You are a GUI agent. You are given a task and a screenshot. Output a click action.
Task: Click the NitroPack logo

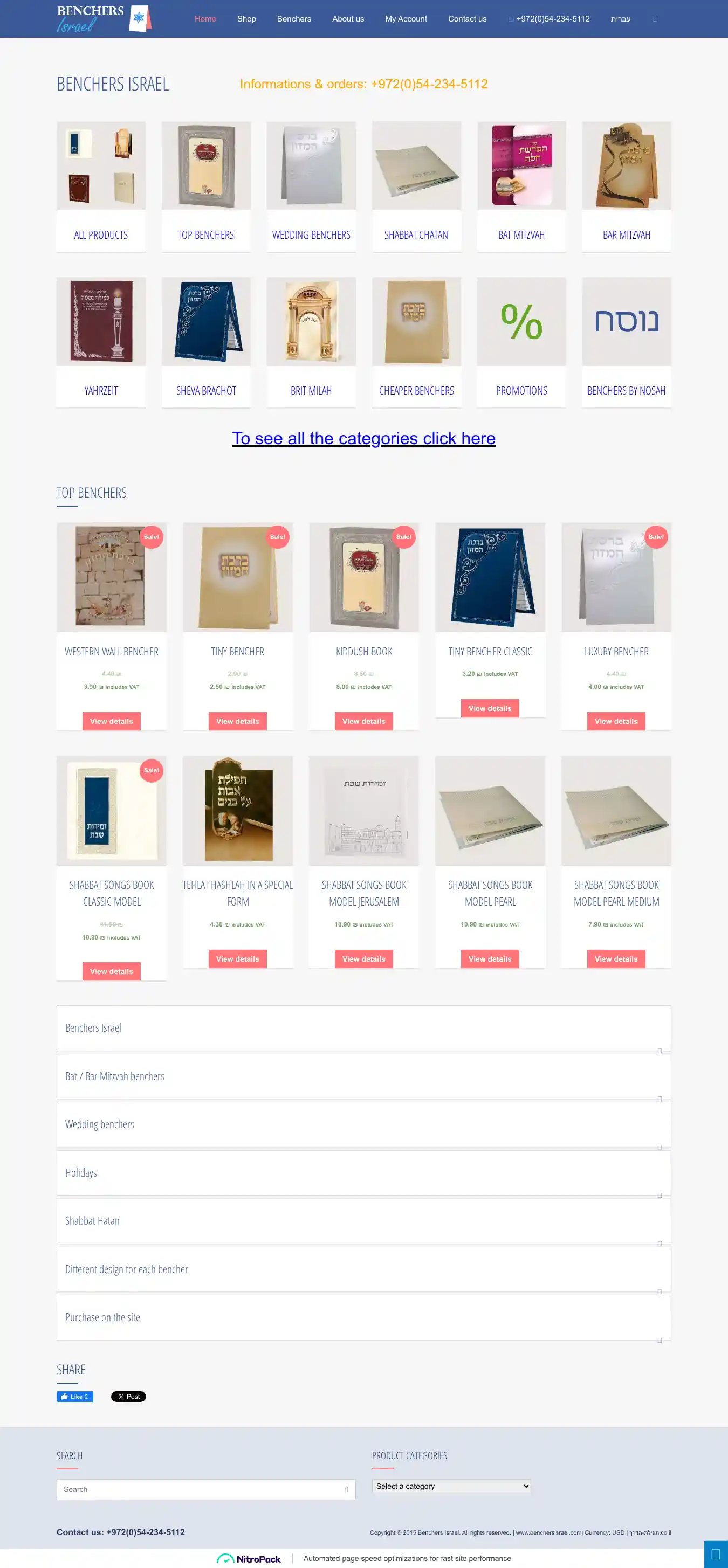coord(249,1559)
